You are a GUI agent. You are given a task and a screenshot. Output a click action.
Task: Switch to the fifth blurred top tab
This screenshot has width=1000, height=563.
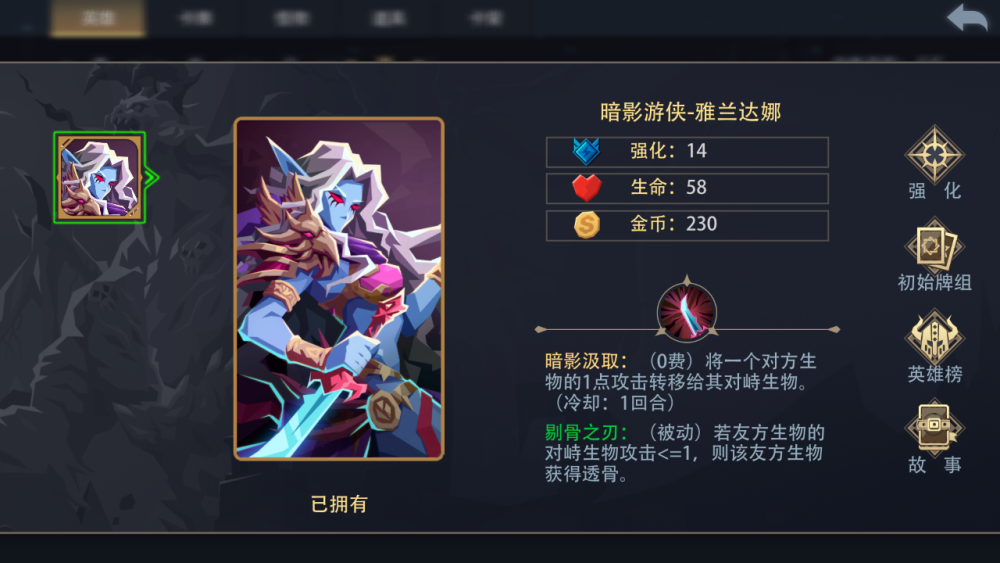pos(485,18)
